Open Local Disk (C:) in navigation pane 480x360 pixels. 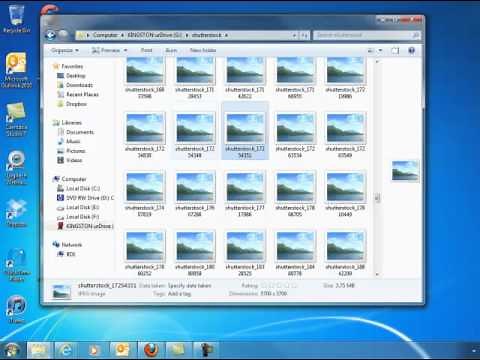pos(83,188)
